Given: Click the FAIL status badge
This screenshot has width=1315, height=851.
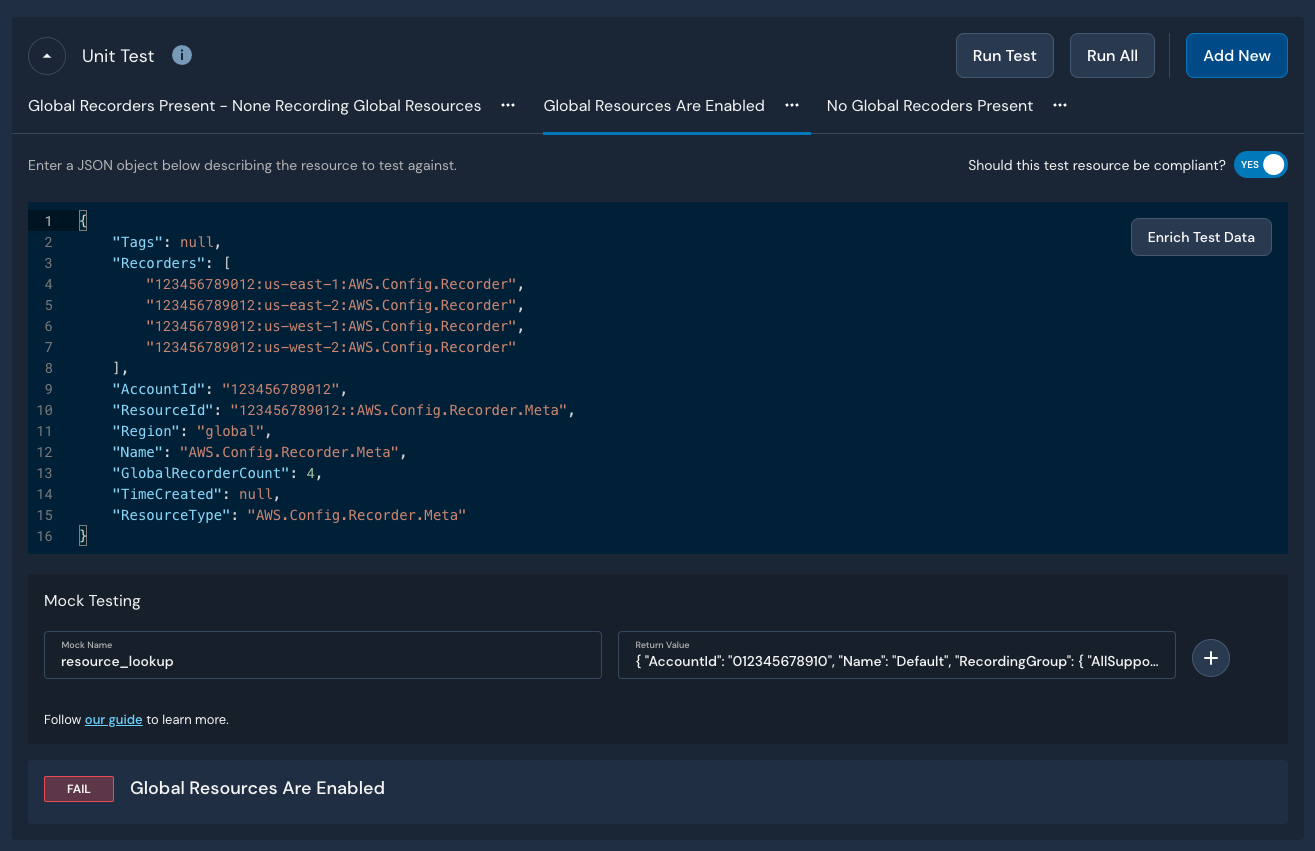Looking at the screenshot, I should (78, 788).
